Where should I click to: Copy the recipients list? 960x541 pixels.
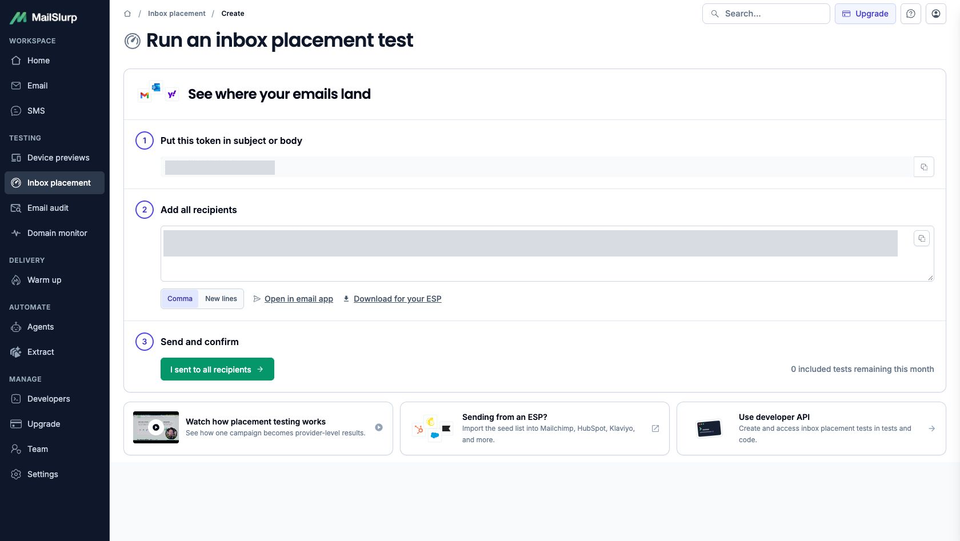pyautogui.click(x=921, y=239)
